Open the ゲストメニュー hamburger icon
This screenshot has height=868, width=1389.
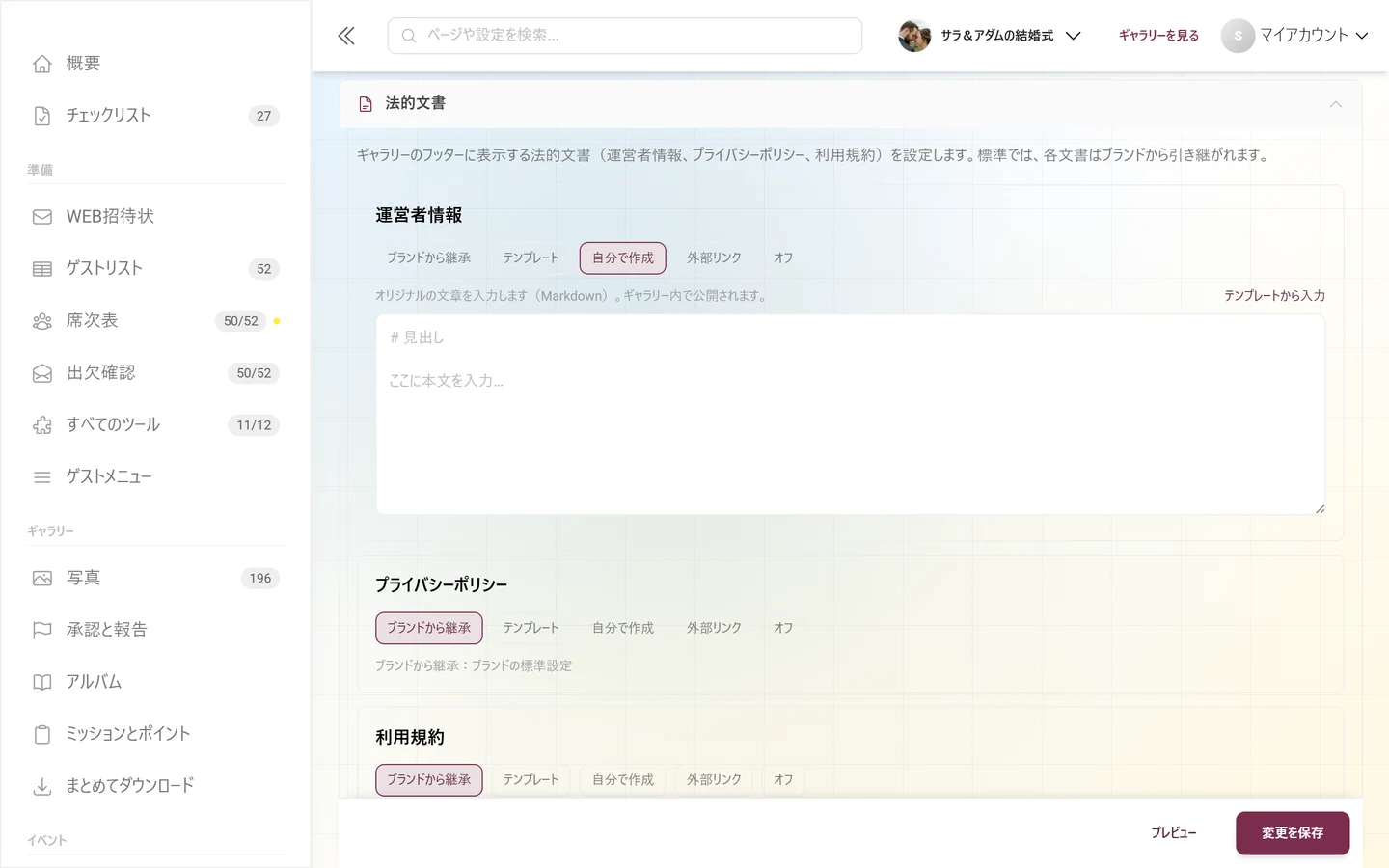[42, 477]
